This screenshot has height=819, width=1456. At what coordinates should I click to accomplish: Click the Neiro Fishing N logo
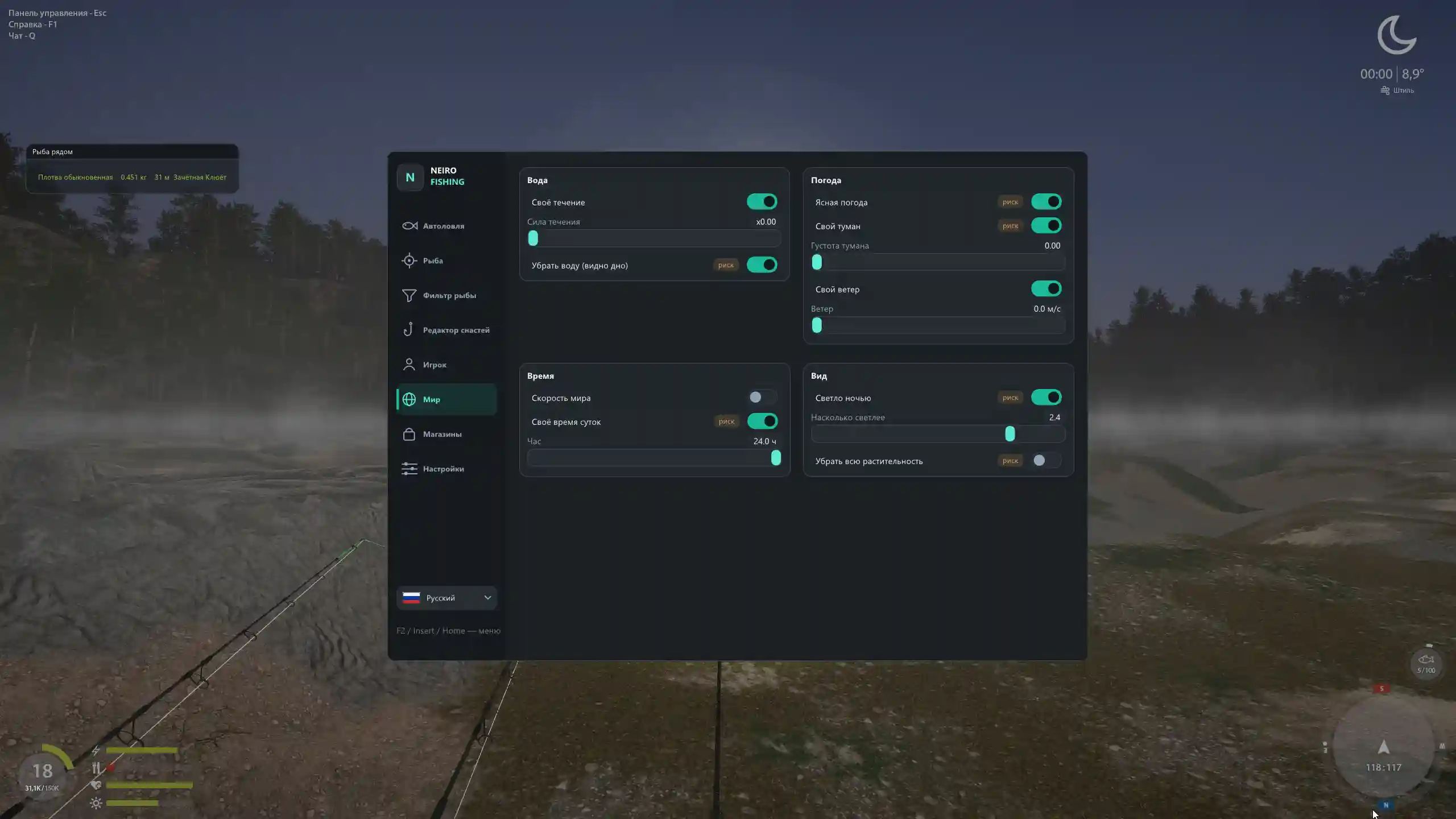tap(410, 177)
